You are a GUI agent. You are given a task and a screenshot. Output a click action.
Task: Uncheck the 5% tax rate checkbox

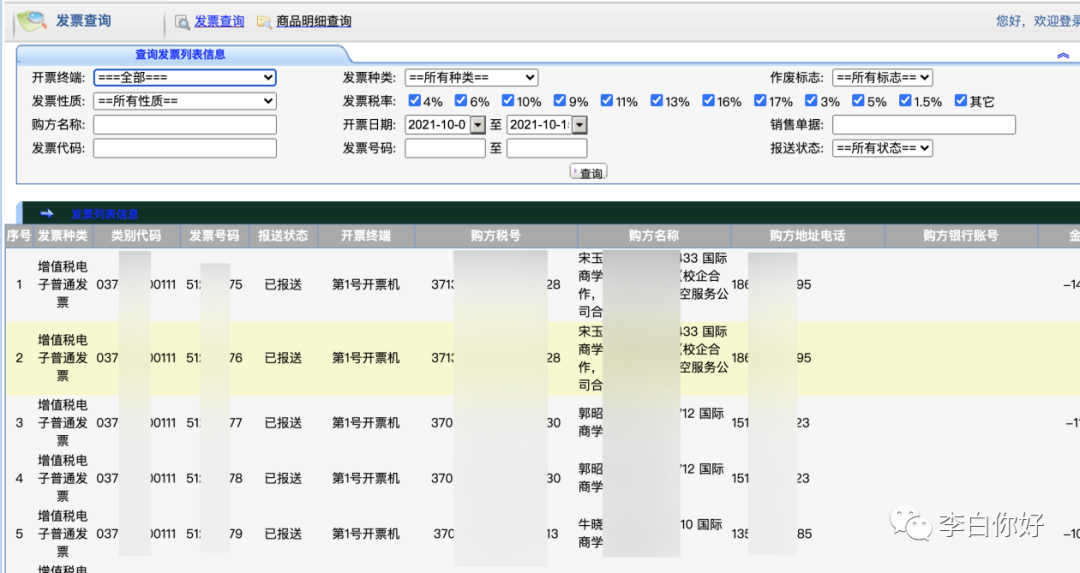(x=858, y=101)
